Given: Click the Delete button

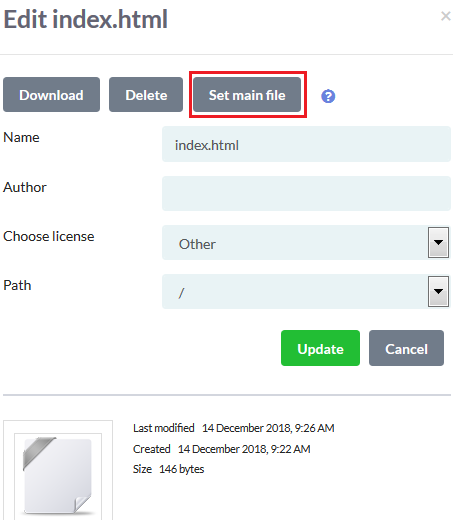Looking at the screenshot, I should click(x=146, y=95).
